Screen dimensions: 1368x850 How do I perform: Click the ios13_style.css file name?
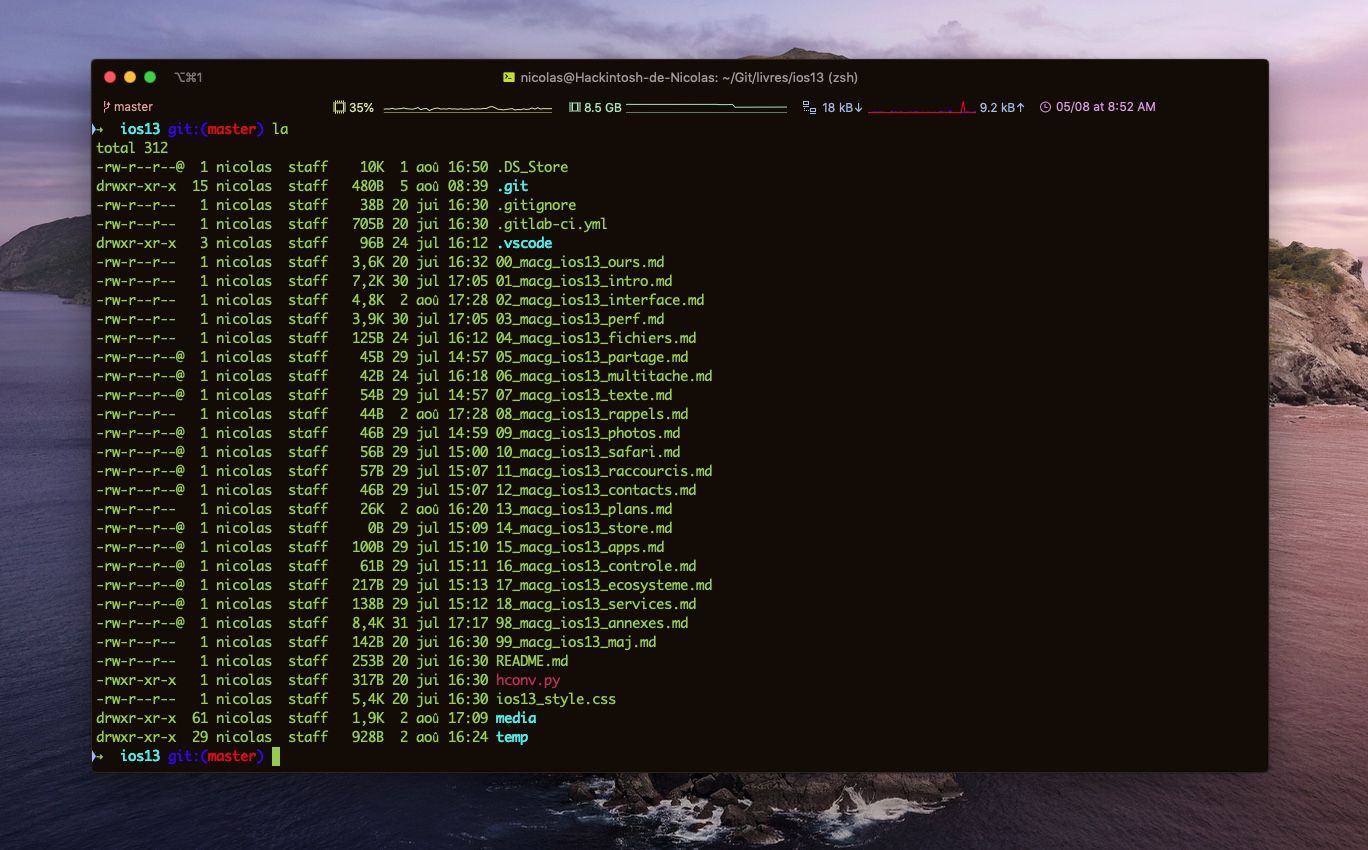pyautogui.click(x=556, y=699)
